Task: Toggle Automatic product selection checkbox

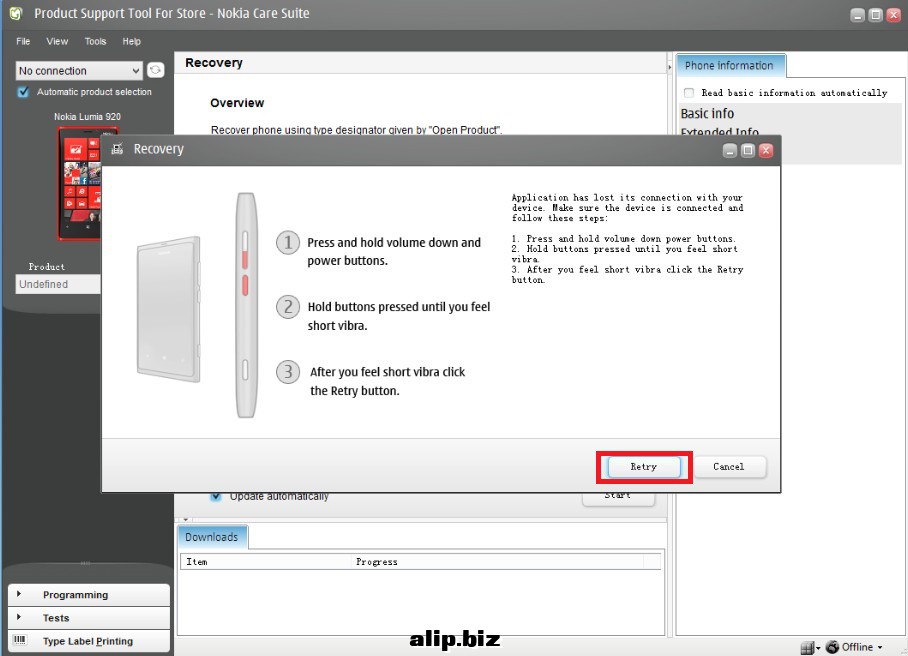Action: (23, 92)
